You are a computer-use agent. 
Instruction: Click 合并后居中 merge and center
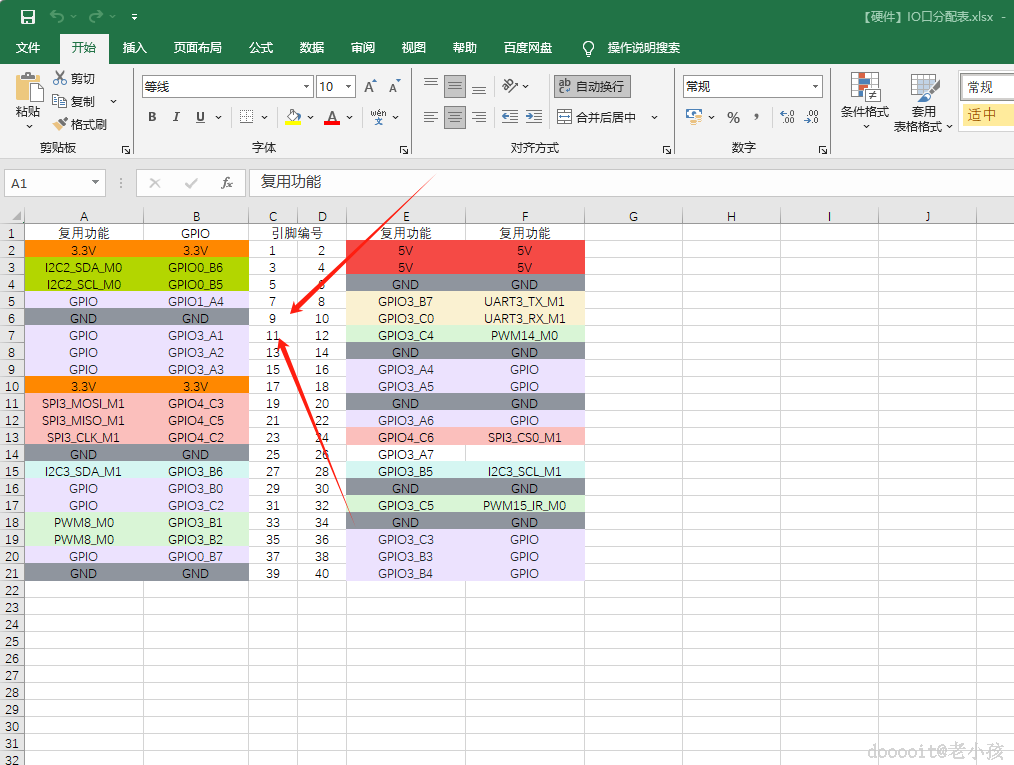pos(597,117)
